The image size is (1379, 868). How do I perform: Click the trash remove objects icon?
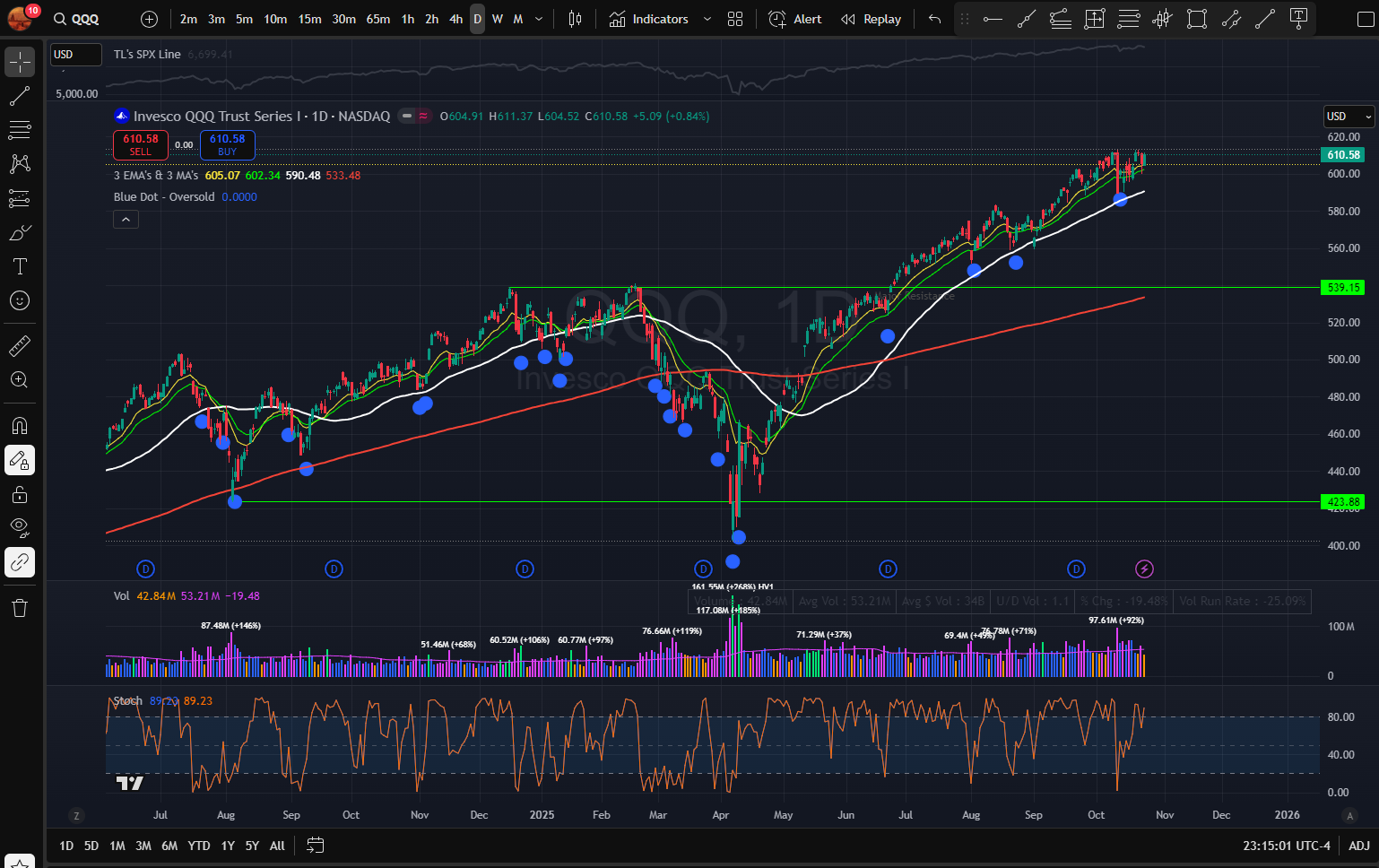coord(20,608)
